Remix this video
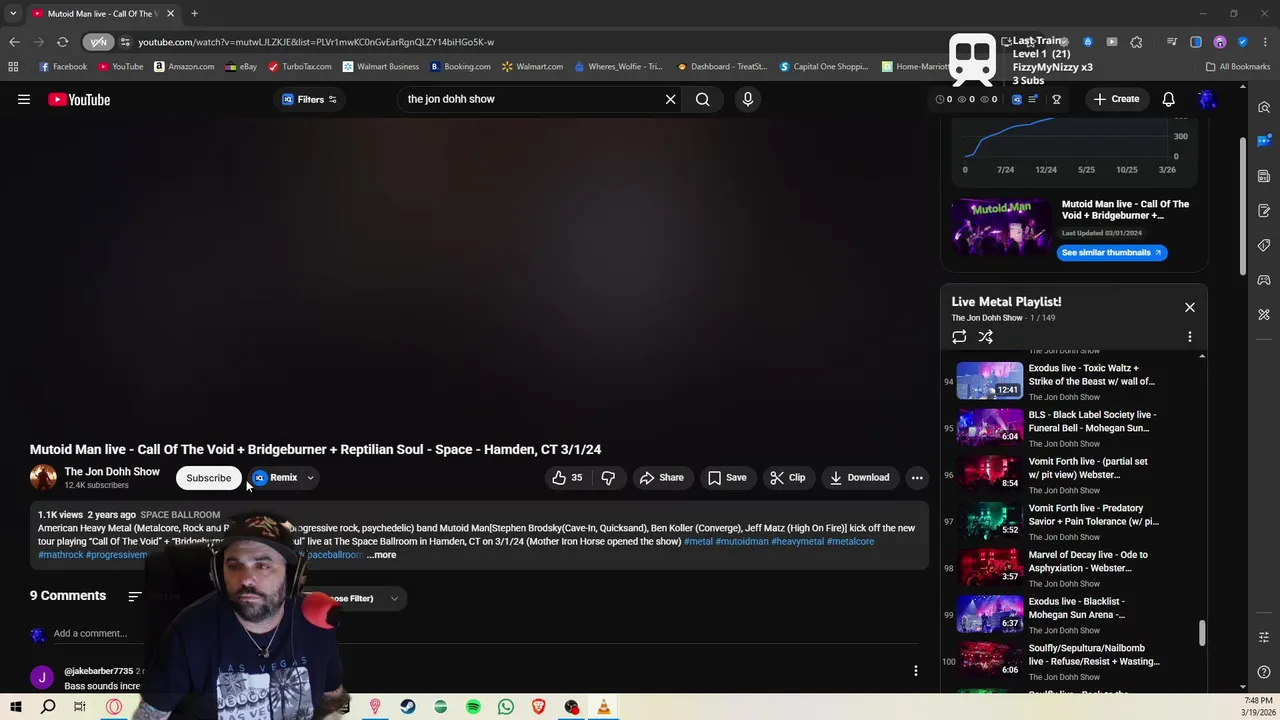 275,477
